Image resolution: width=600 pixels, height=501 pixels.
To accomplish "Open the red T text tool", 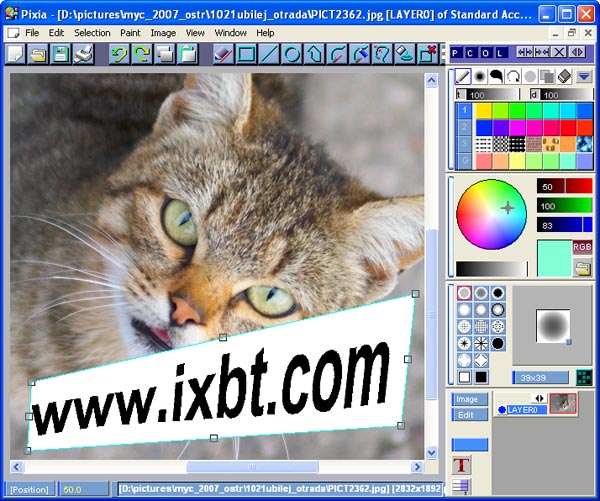I will (461, 465).
